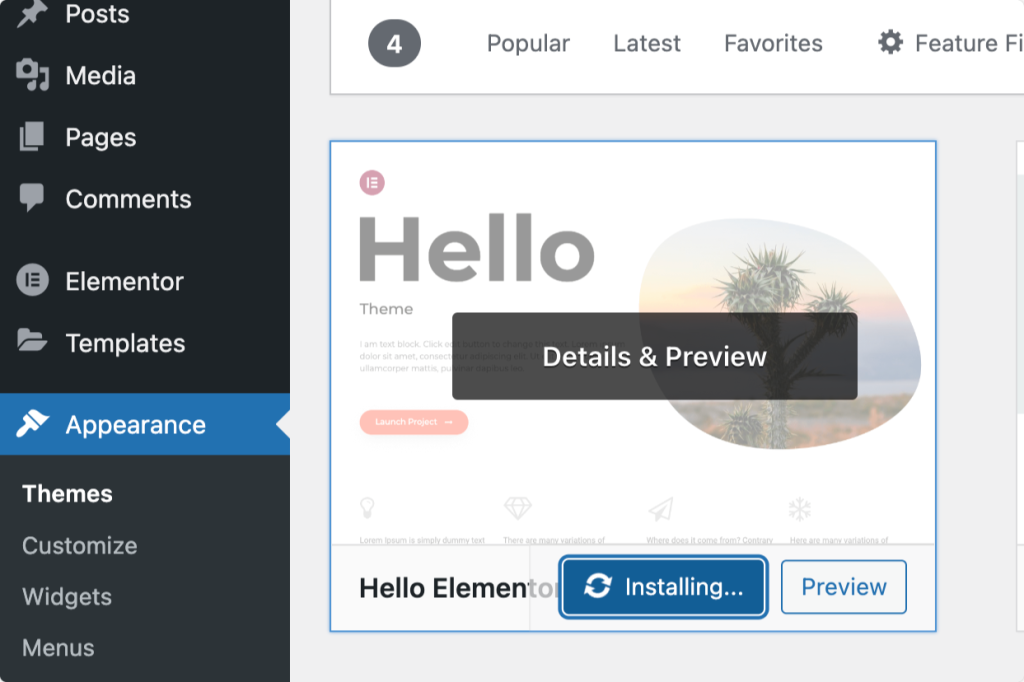Image resolution: width=1024 pixels, height=682 pixels.
Task: Click the Media library icon
Action: [x=32, y=75]
